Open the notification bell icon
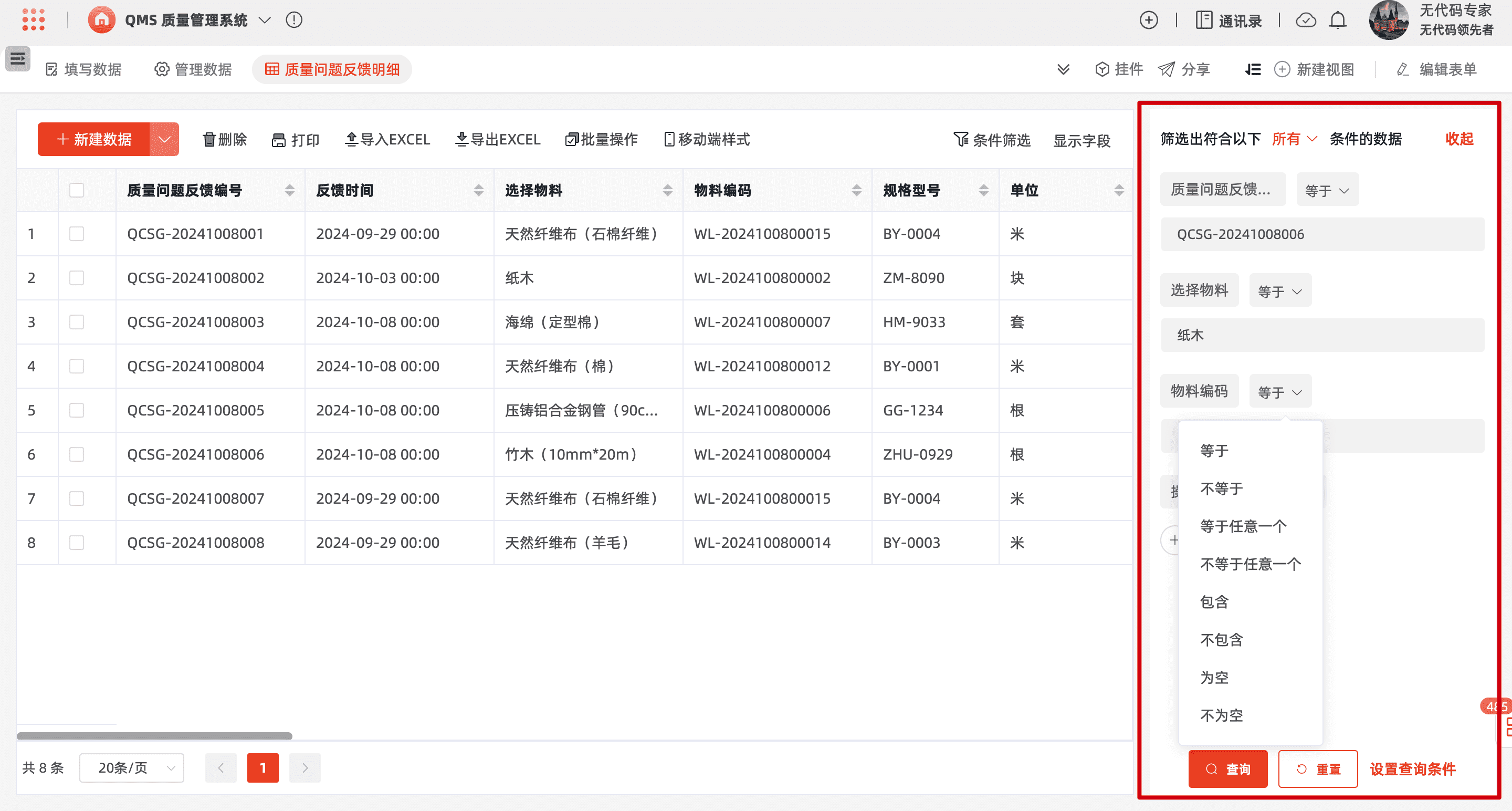This screenshot has width=1512, height=811. click(1338, 20)
